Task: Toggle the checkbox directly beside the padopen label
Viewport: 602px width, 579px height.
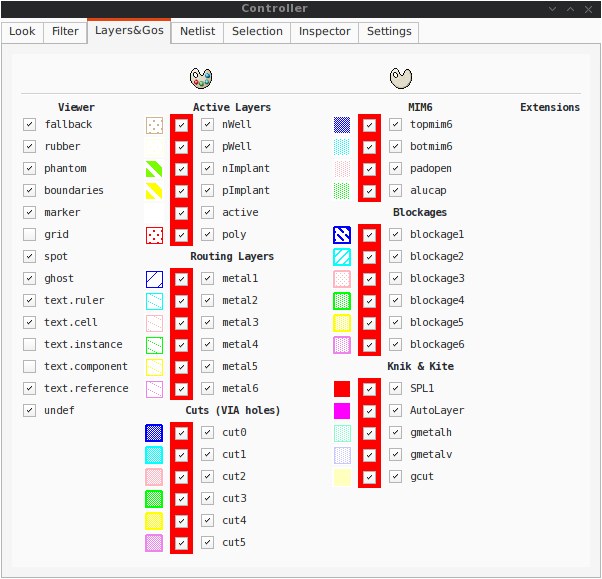Action: click(395, 168)
